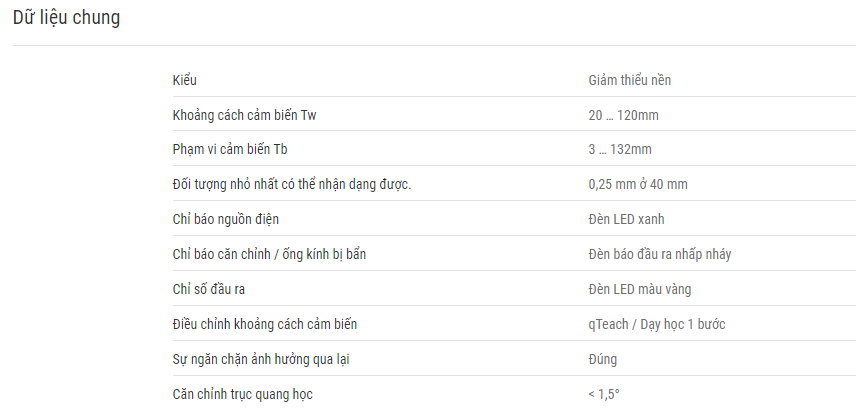
Task: Click the 'Đúng' value text
Action: pyautogui.click(x=603, y=359)
